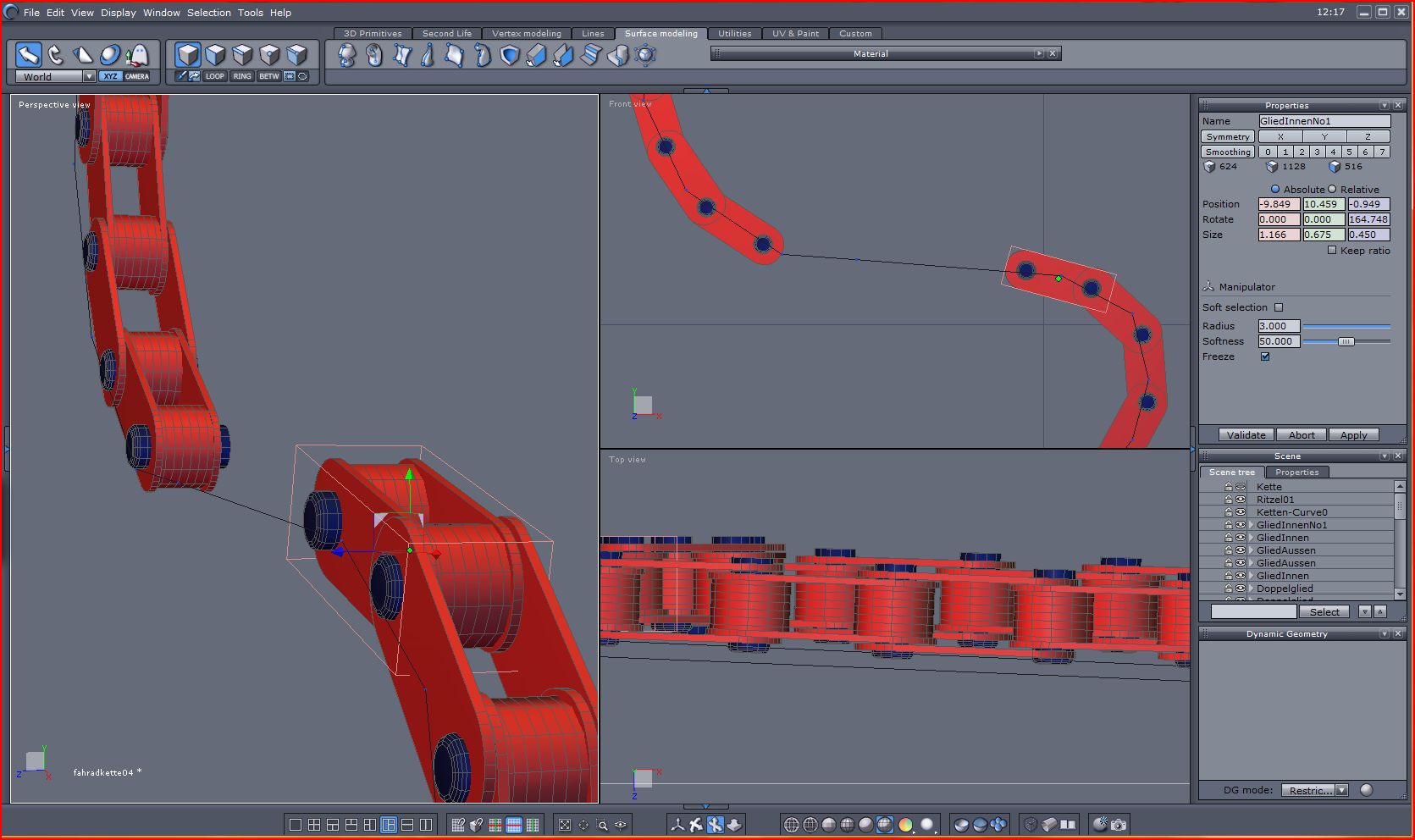Collapse the Properties panel arrow
Screen dimensions: 1415x840
(x=1385, y=105)
